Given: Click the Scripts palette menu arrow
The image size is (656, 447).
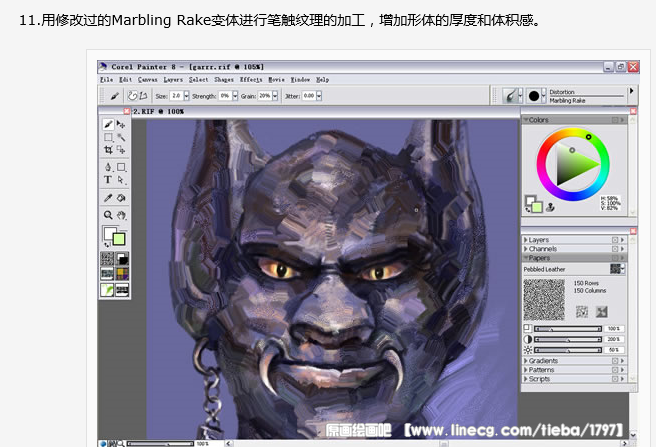Looking at the screenshot, I should tap(623, 379).
